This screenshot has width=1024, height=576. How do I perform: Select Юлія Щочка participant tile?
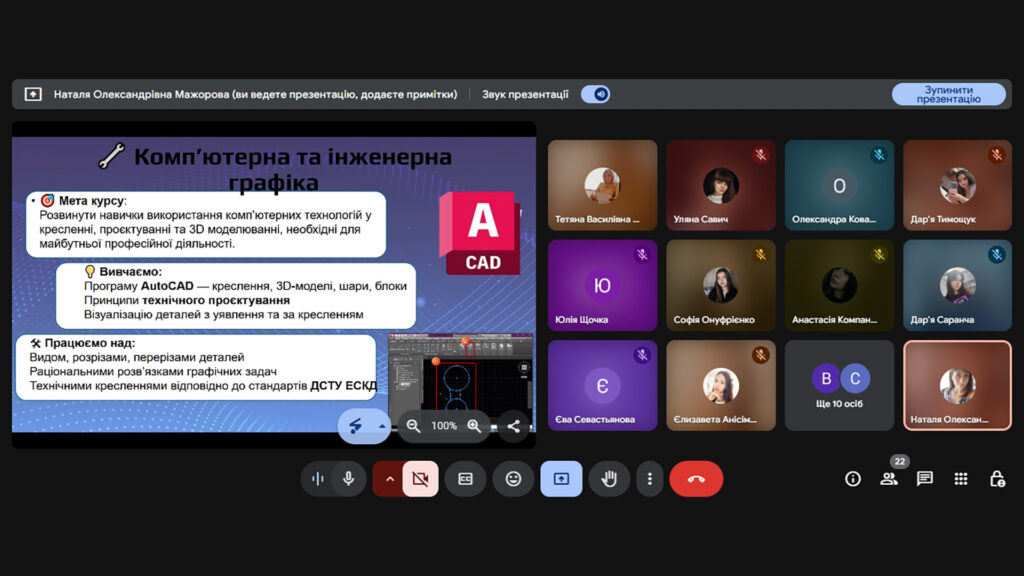602,285
